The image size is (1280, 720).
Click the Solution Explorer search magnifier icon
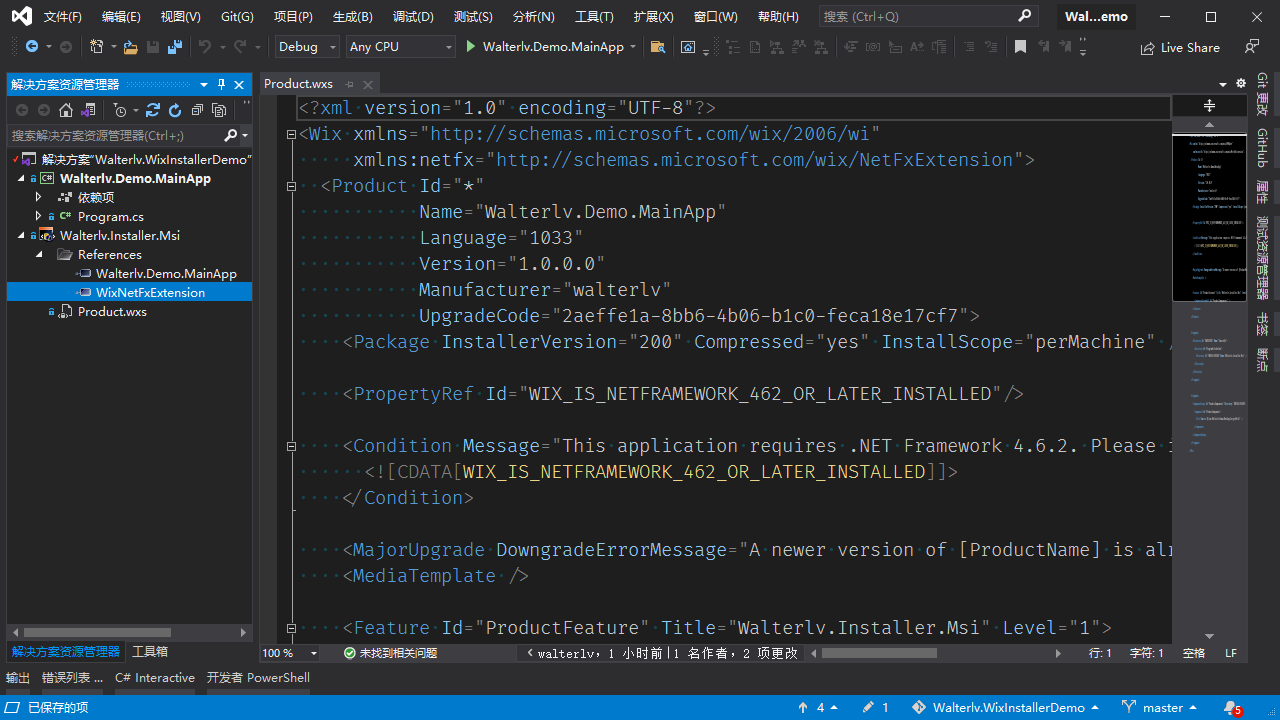pyautogui.click(x=231, y=135)
